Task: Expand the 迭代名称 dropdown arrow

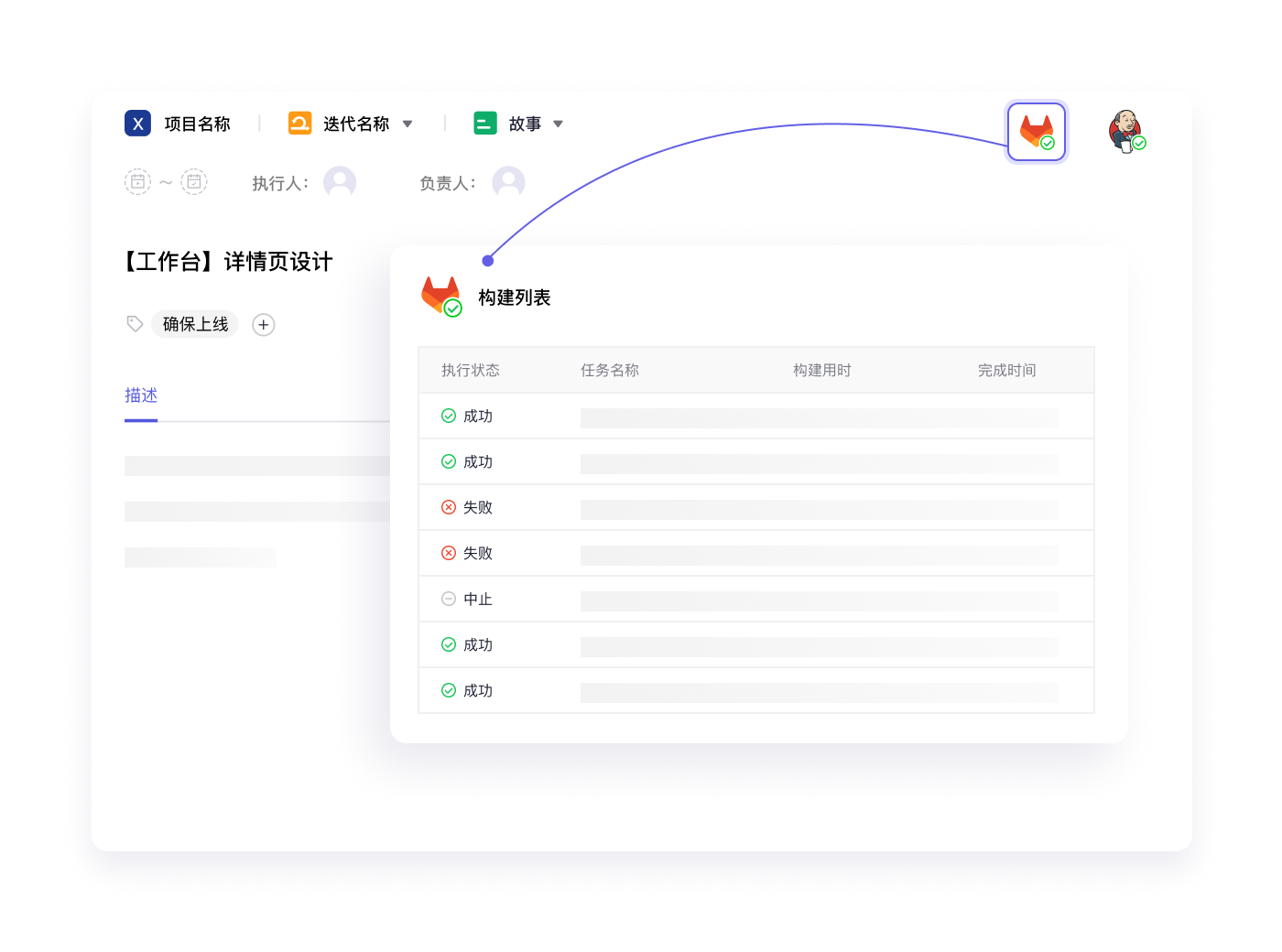Action: (407, 124)
